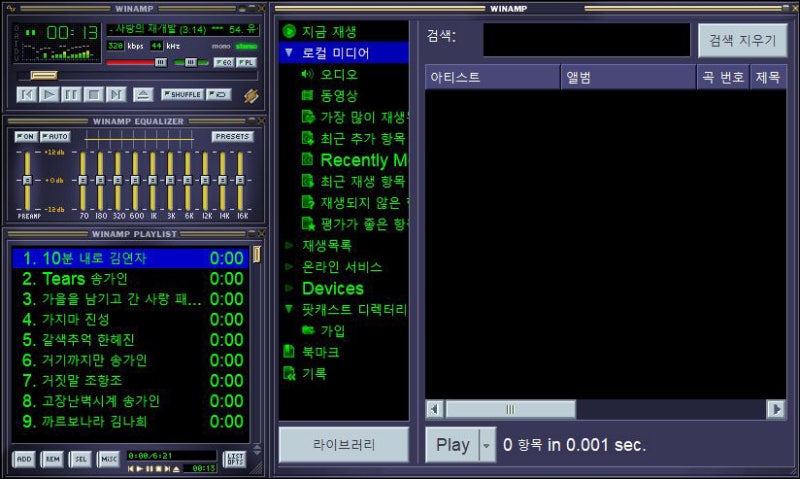Open the playlist LIST OPTS menu
The width and height of the screenshot is (800, 479).
click(235, 459)
